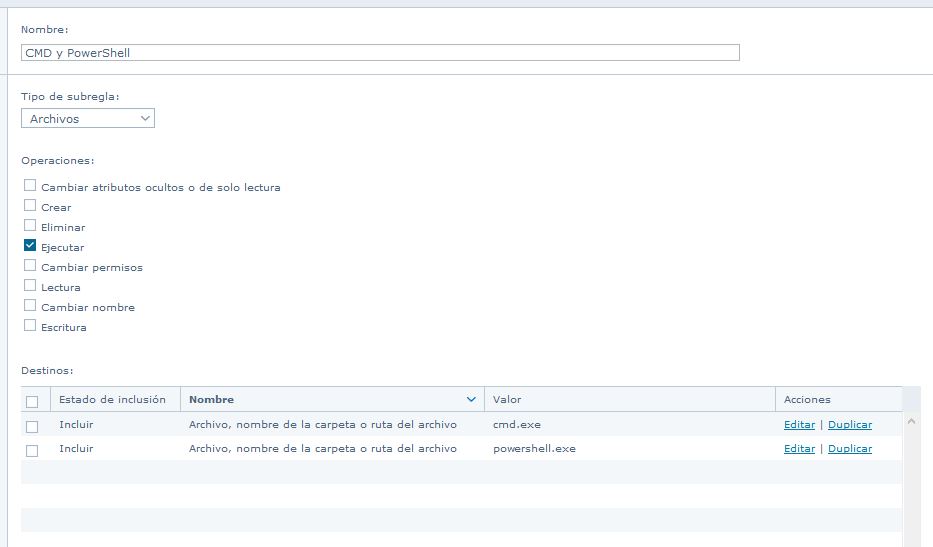Duplicate the powershell.exe destination
The image size is (933, 547).
coord(850,448)
